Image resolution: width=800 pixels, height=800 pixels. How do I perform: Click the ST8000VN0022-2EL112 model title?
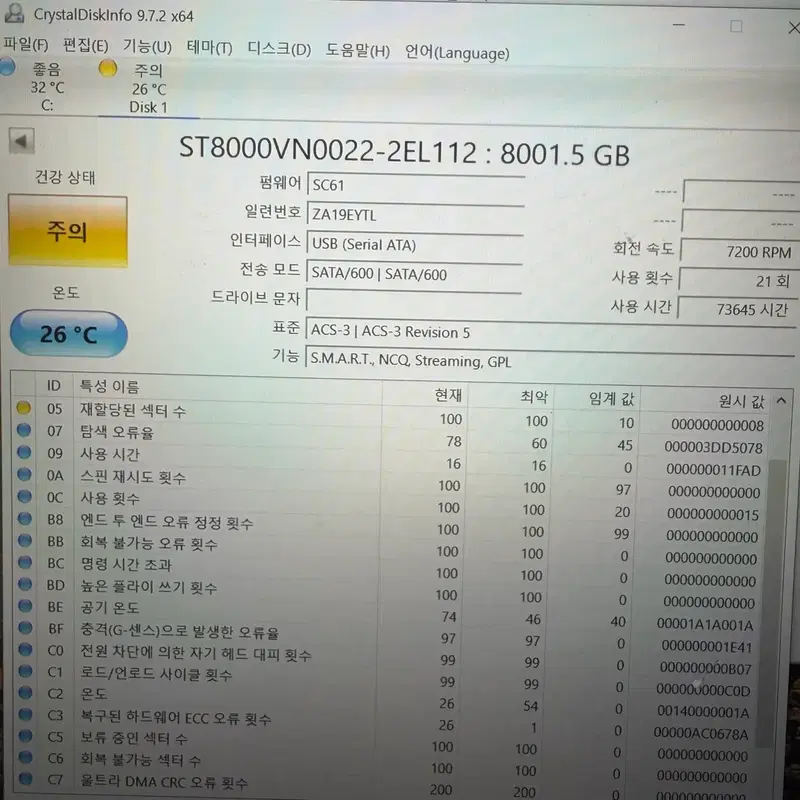click(x=328, y=149)
